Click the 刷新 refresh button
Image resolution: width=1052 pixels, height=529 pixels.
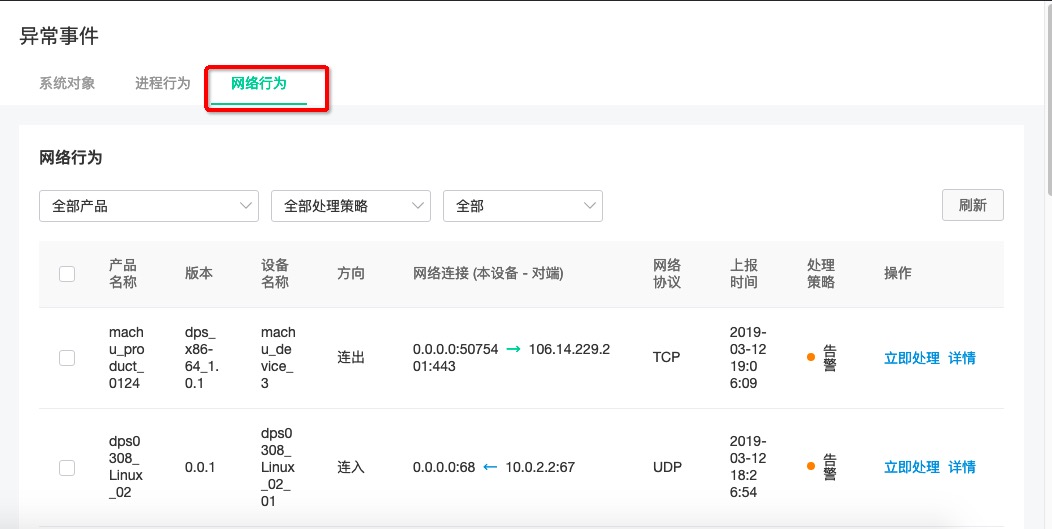pos(973,205)
